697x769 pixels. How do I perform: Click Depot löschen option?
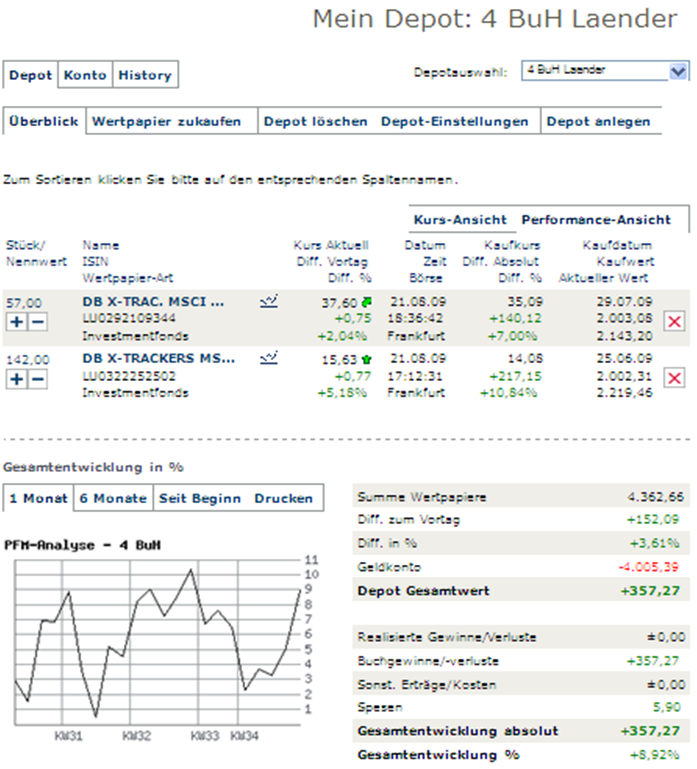pyautogui.click(x=315, y=122)
